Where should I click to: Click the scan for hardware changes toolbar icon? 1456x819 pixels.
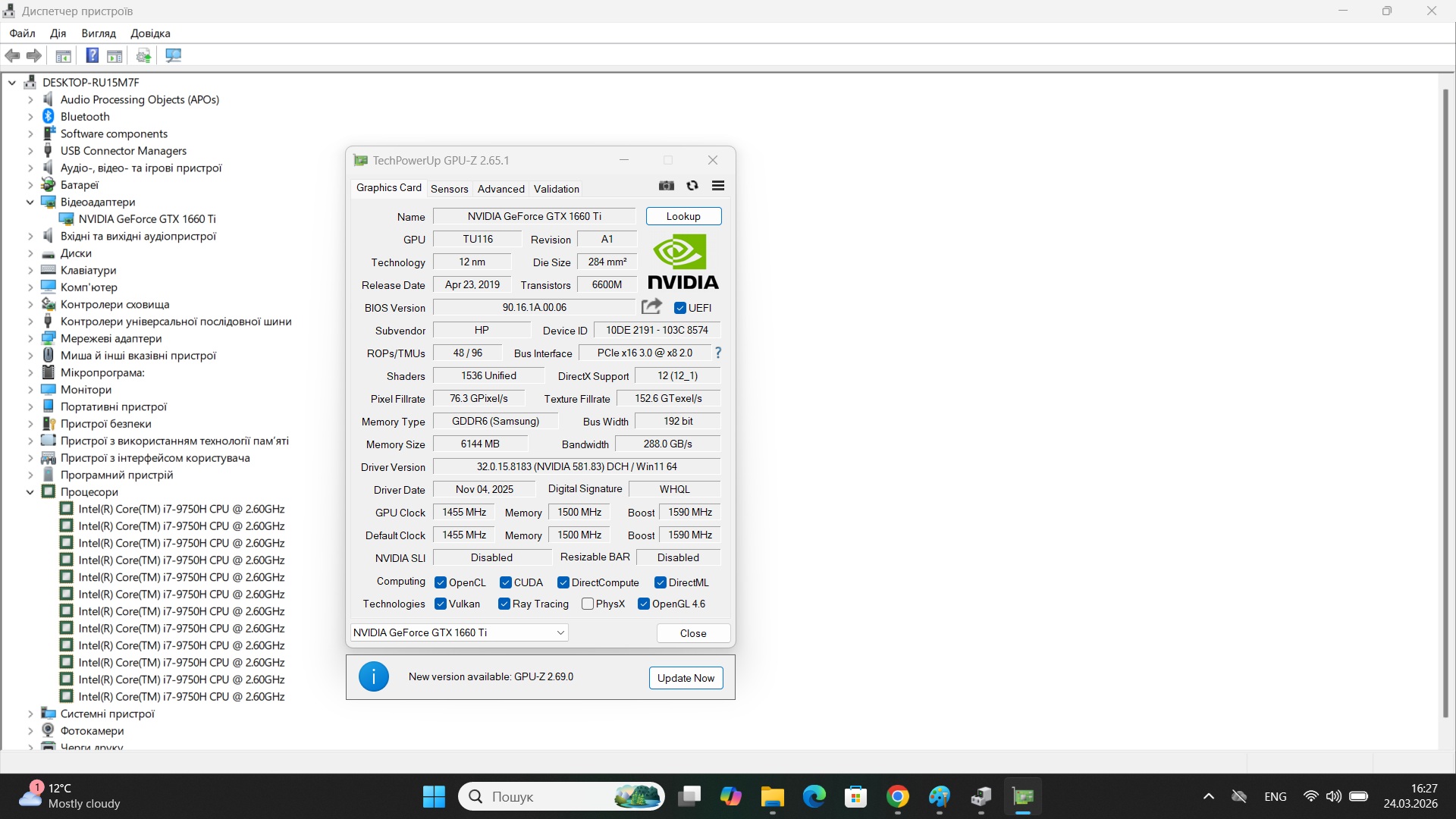point(174,55)
